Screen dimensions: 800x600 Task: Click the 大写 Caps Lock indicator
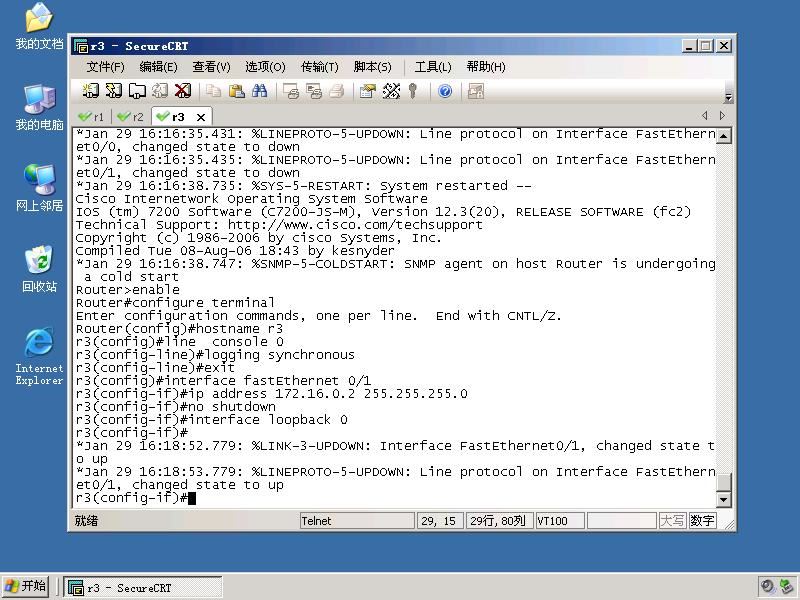click(x=672, y=521)
